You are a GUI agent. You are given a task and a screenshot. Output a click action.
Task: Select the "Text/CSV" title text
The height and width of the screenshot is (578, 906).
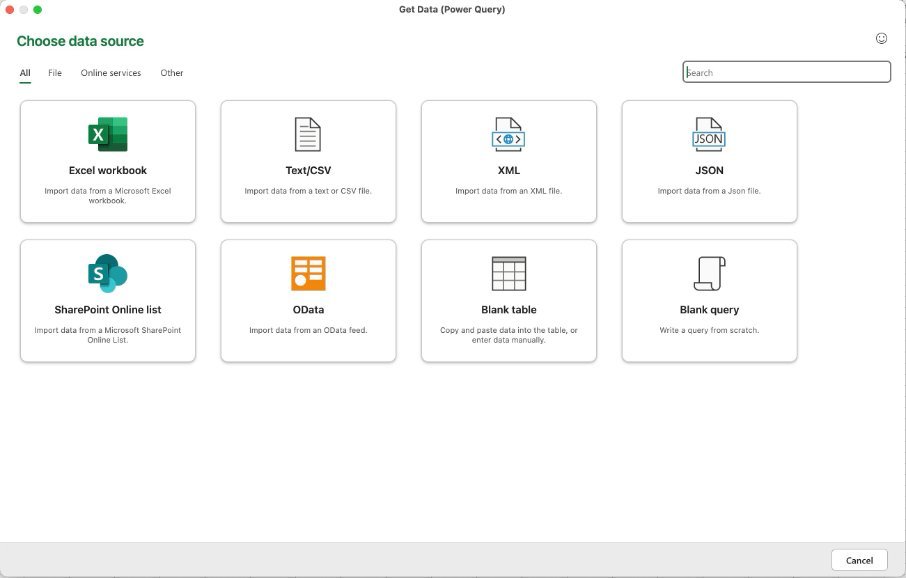(x=308, y=171)
